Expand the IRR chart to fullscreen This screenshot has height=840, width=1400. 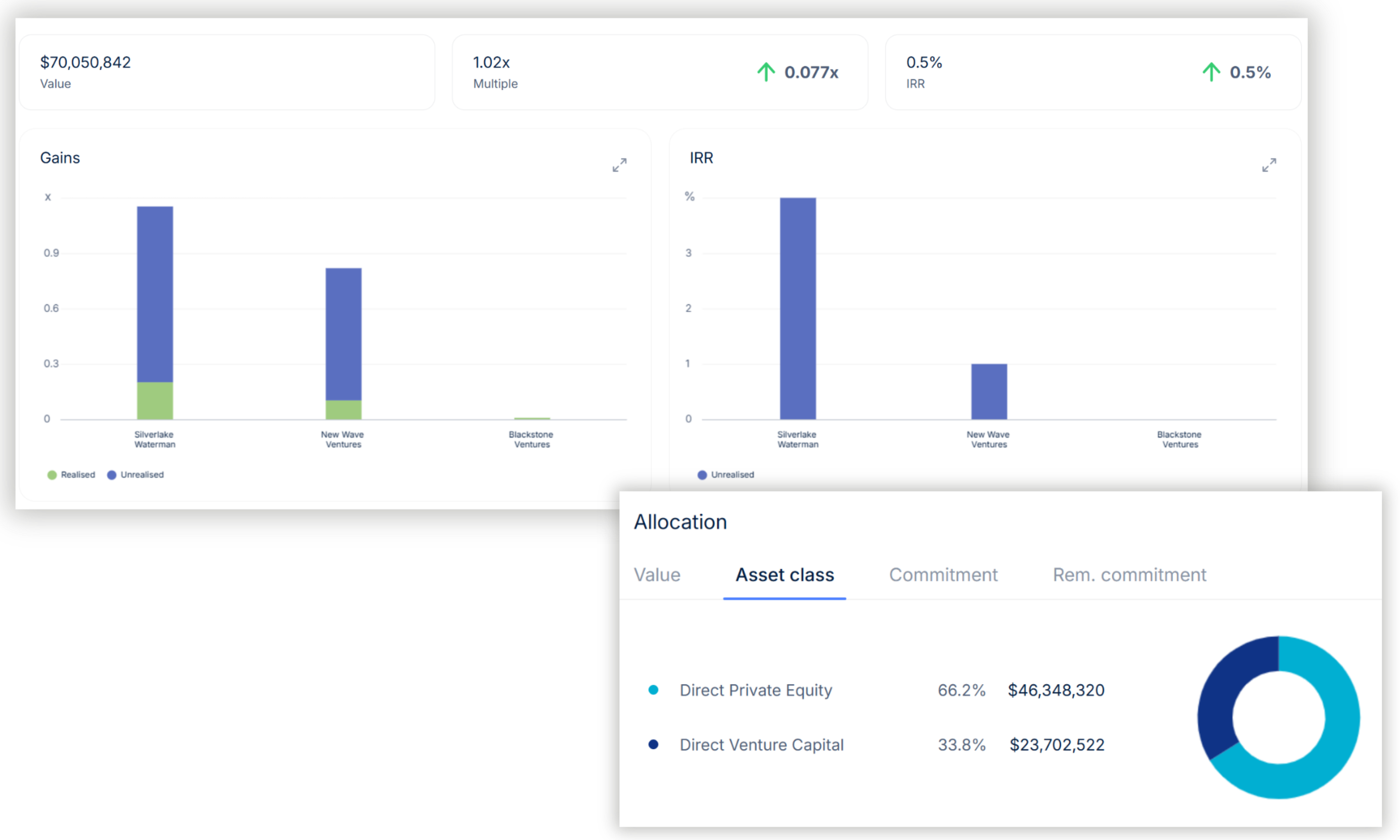point(1269,165)
